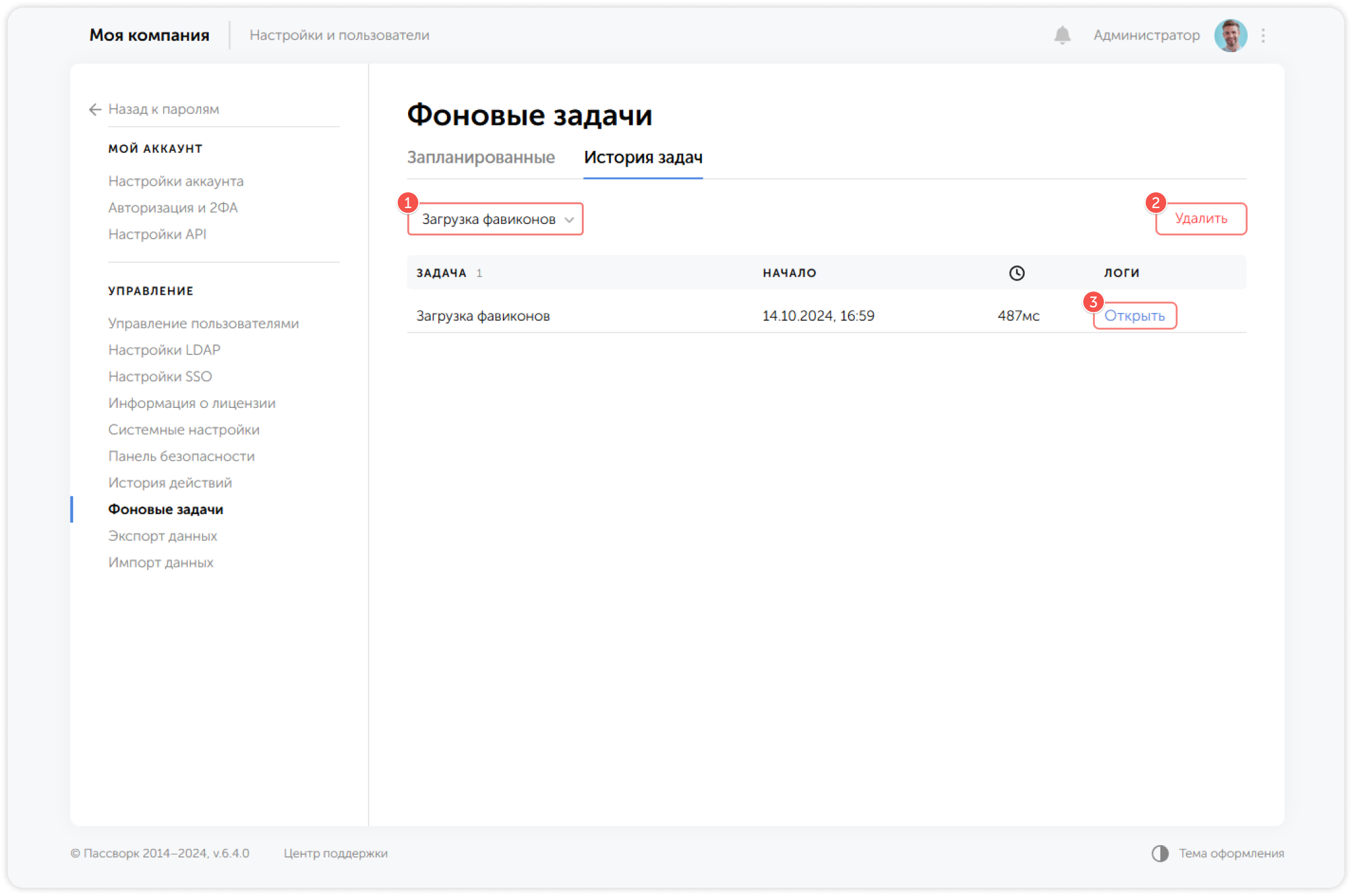Open 'Панель безопасности' from the sidebar

click(181, 456)
